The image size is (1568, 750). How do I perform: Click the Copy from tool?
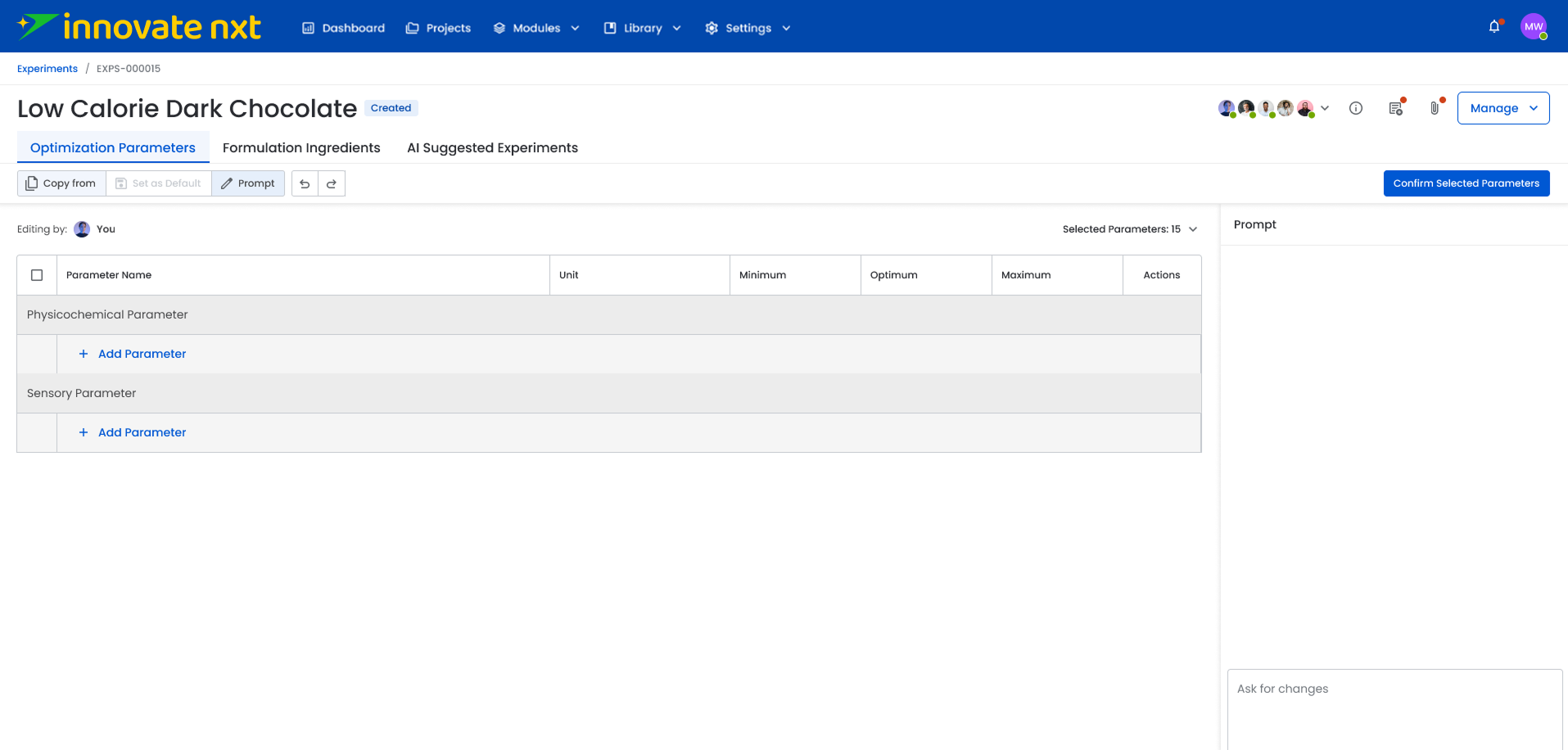point(61,183)
